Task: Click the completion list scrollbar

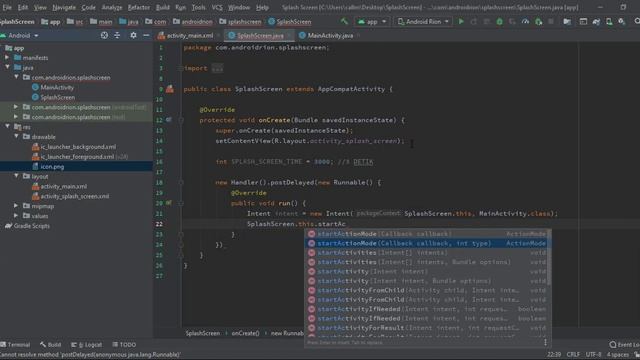Action: point(549,257)
